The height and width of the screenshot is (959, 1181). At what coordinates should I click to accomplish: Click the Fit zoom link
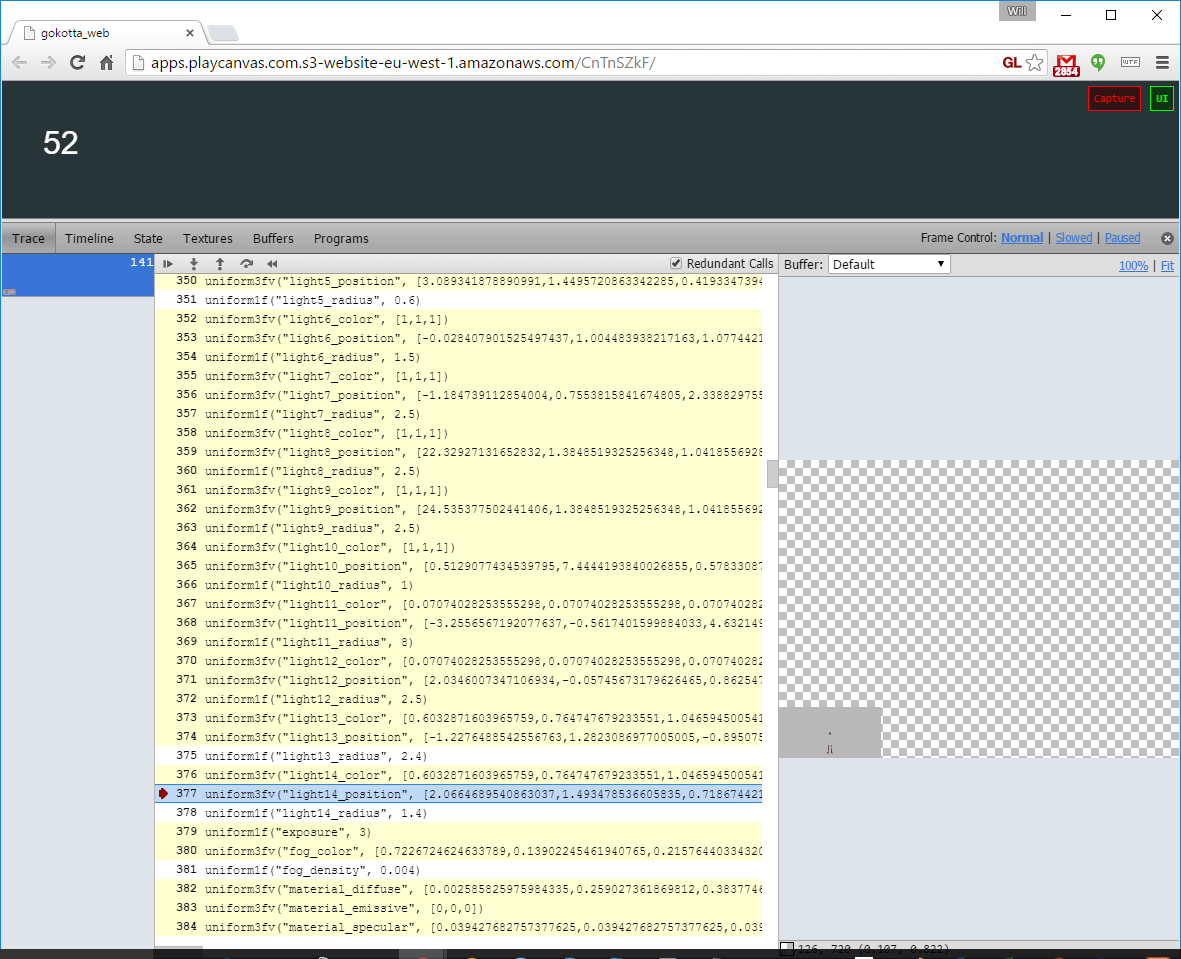tap(1166, 265)
